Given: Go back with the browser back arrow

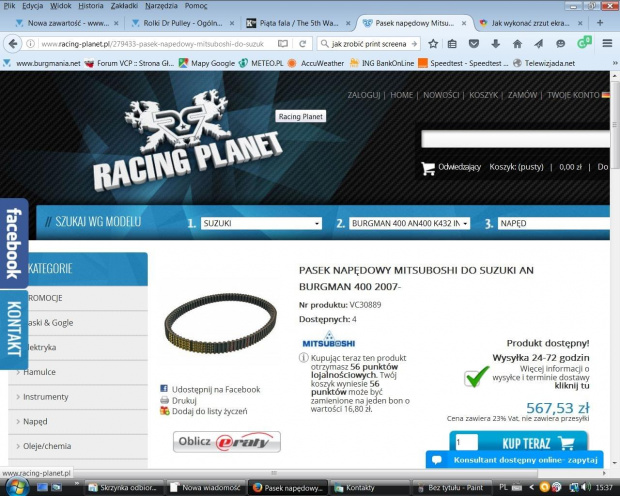Looking at the screenshot, I should pos(13,44).
